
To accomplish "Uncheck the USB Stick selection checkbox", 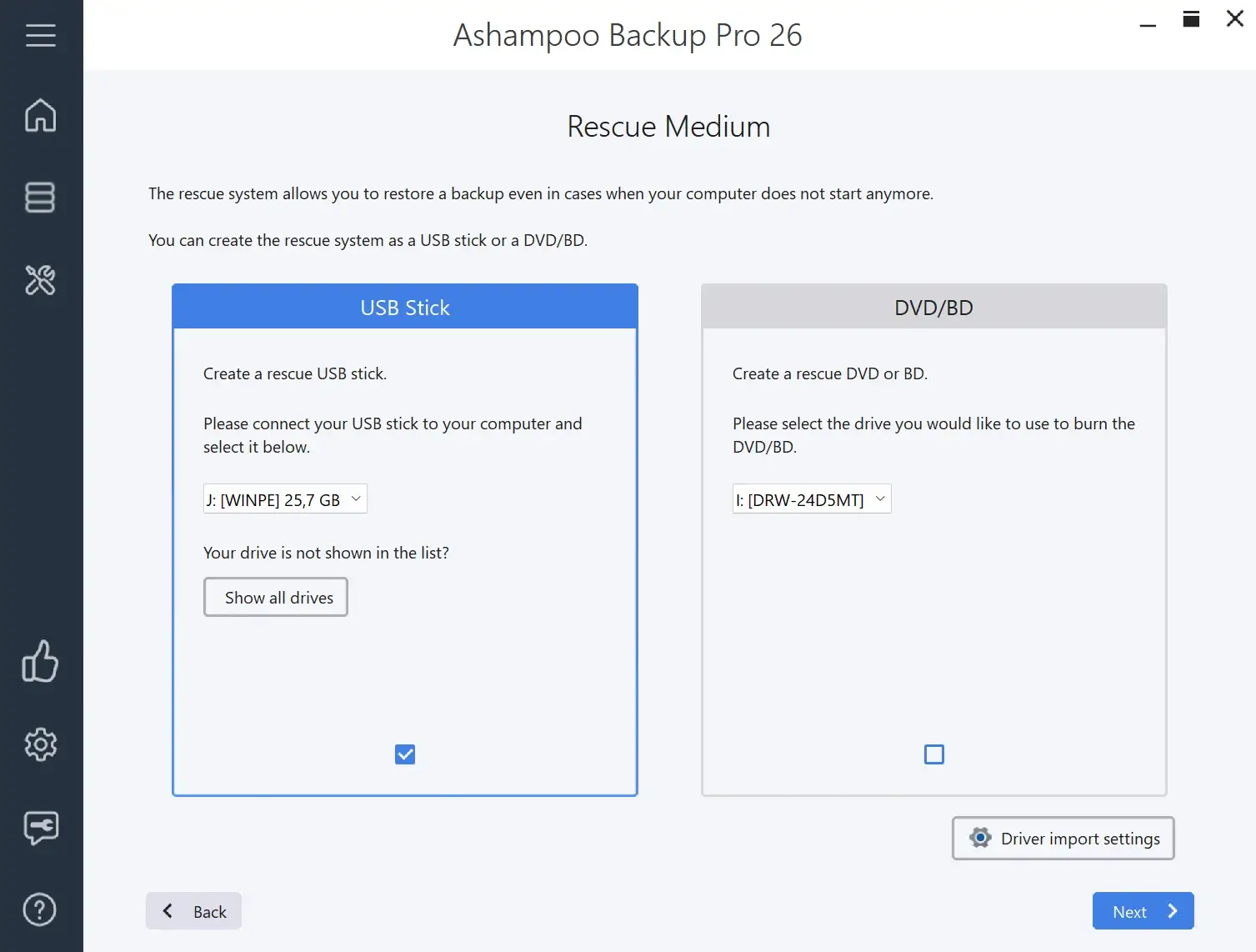I will pos(404,754).
